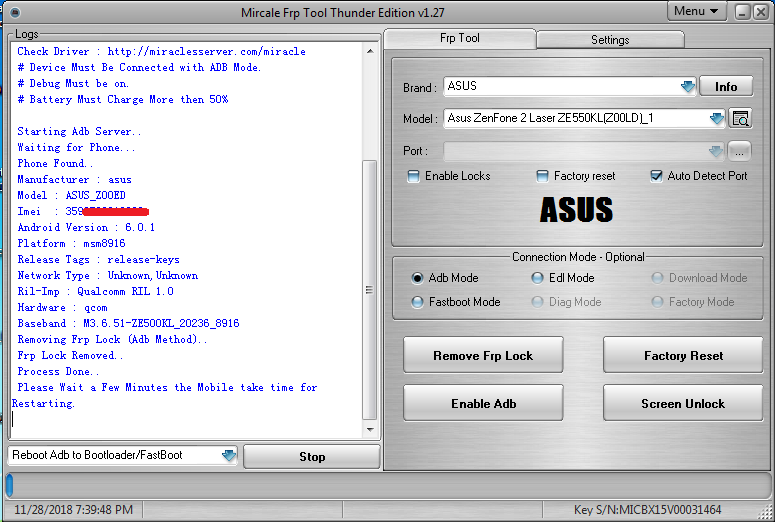Minimize the Miracle Frp Tool window
Image resolution: width=775 pixels, height=522 pixels.
tap(742, 12)
